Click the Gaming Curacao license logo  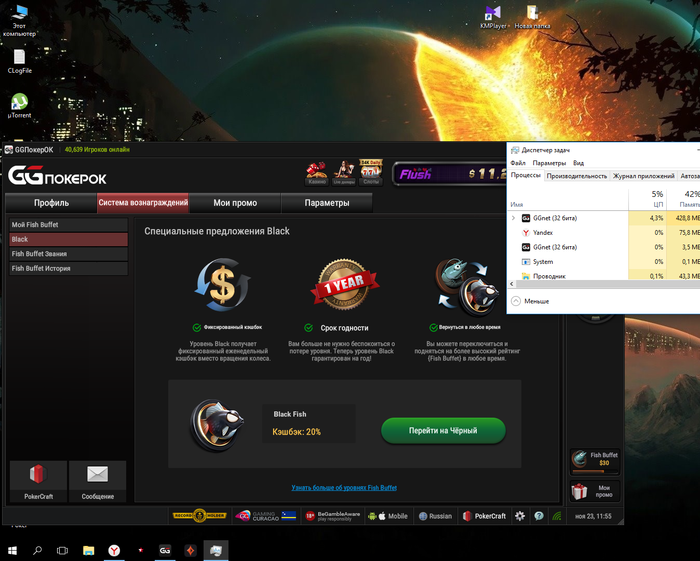point(266,516)
